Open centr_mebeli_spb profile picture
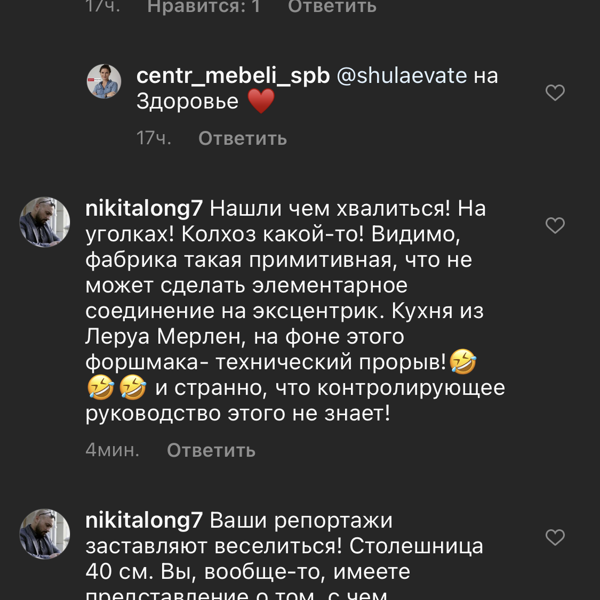The width and height of the screenshot is (600, 600). [103, 82]
